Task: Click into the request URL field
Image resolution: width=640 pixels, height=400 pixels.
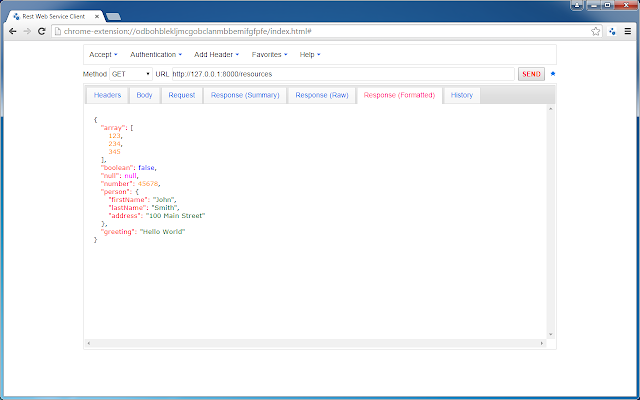Action: [343, 74]
